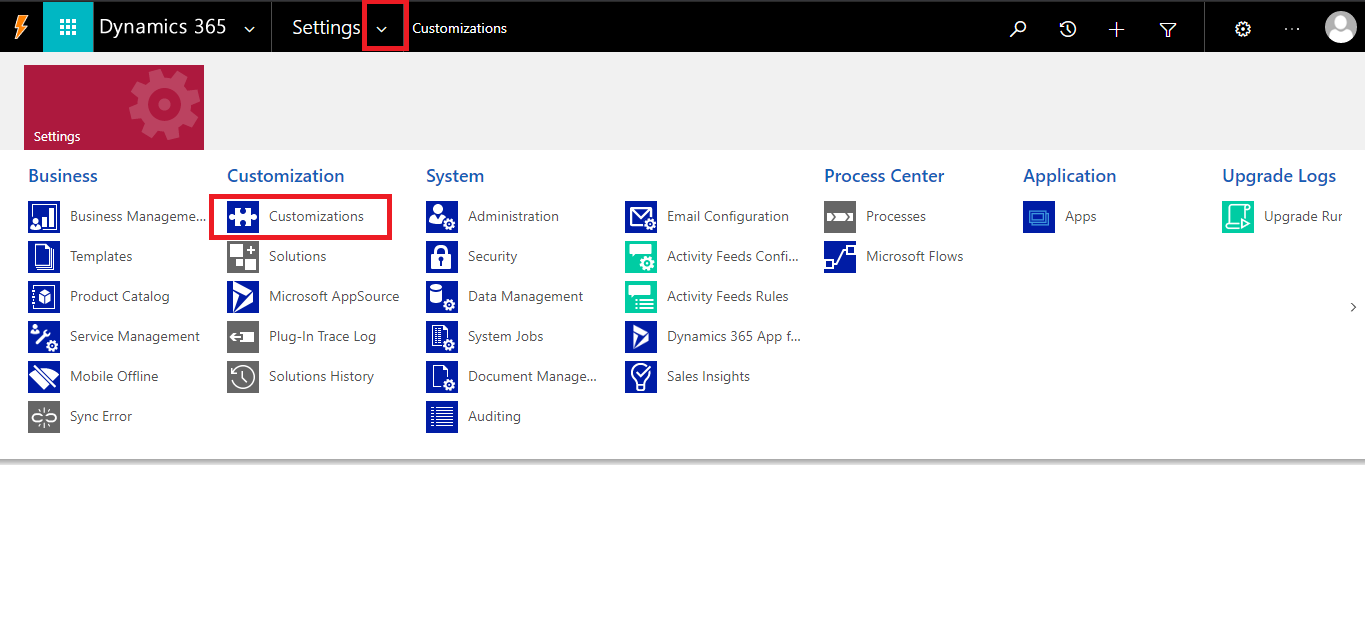The height and width of the screenshot is (631, 1365).
Task: Open the Microsoft Flows link
Action: point(915,256)
